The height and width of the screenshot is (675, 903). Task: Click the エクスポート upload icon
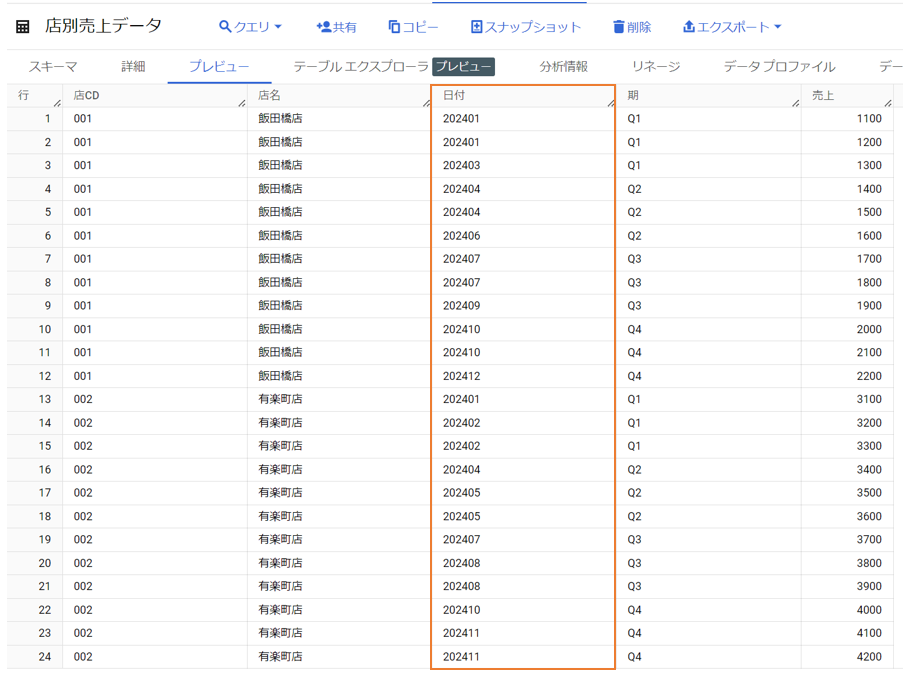click(x=689, y=26)
